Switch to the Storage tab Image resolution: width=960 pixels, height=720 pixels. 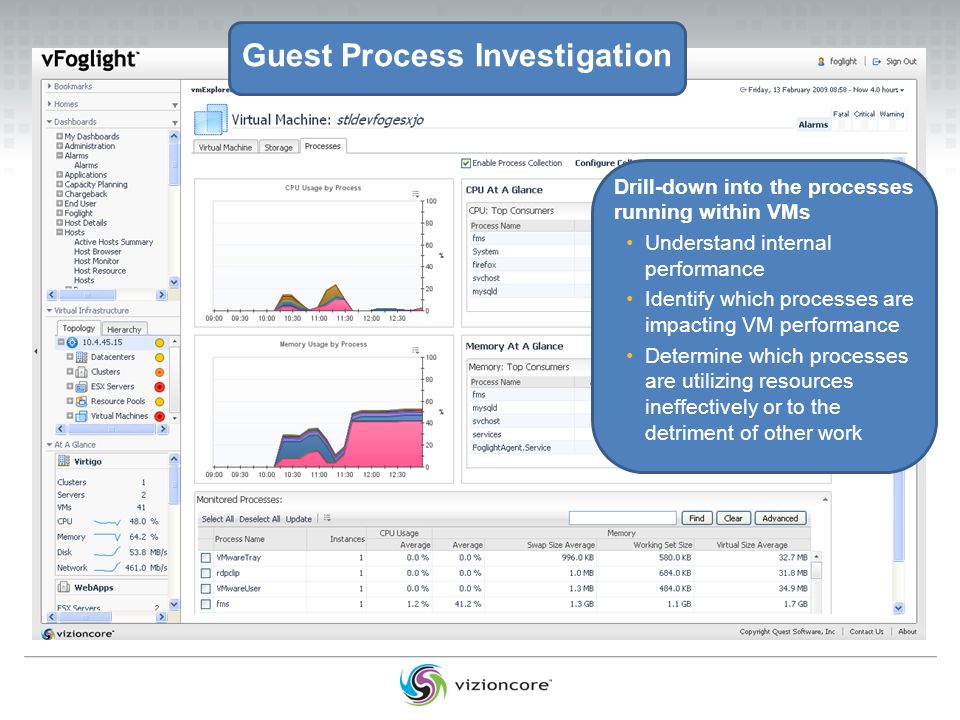(279, 147)
